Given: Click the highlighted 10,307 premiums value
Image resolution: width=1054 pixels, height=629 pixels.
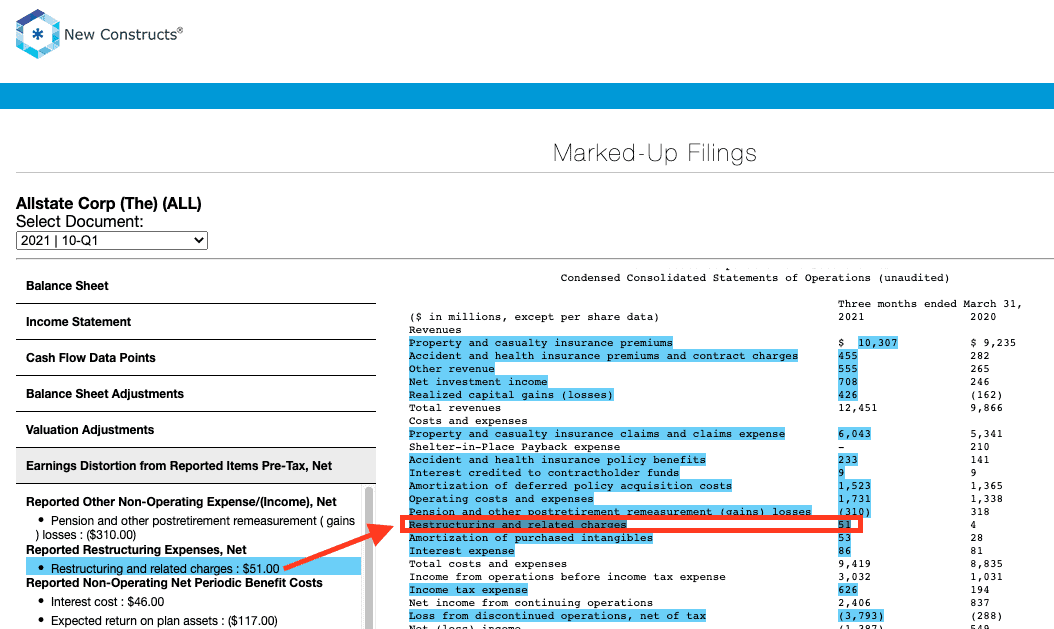Looking at the screenshot, I should pos(877,343).
